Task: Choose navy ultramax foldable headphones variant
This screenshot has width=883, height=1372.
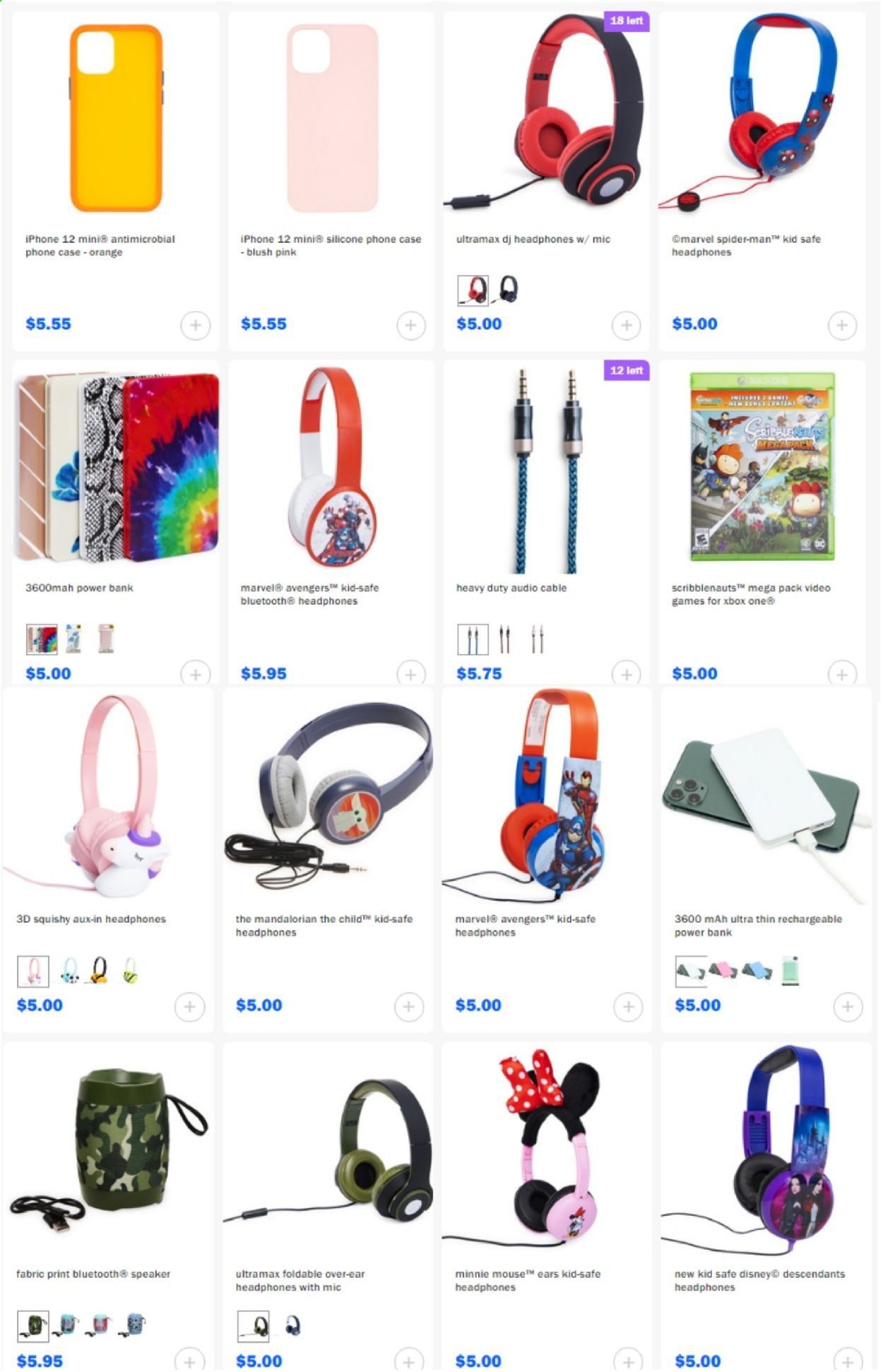Action: coord(292,1326)
